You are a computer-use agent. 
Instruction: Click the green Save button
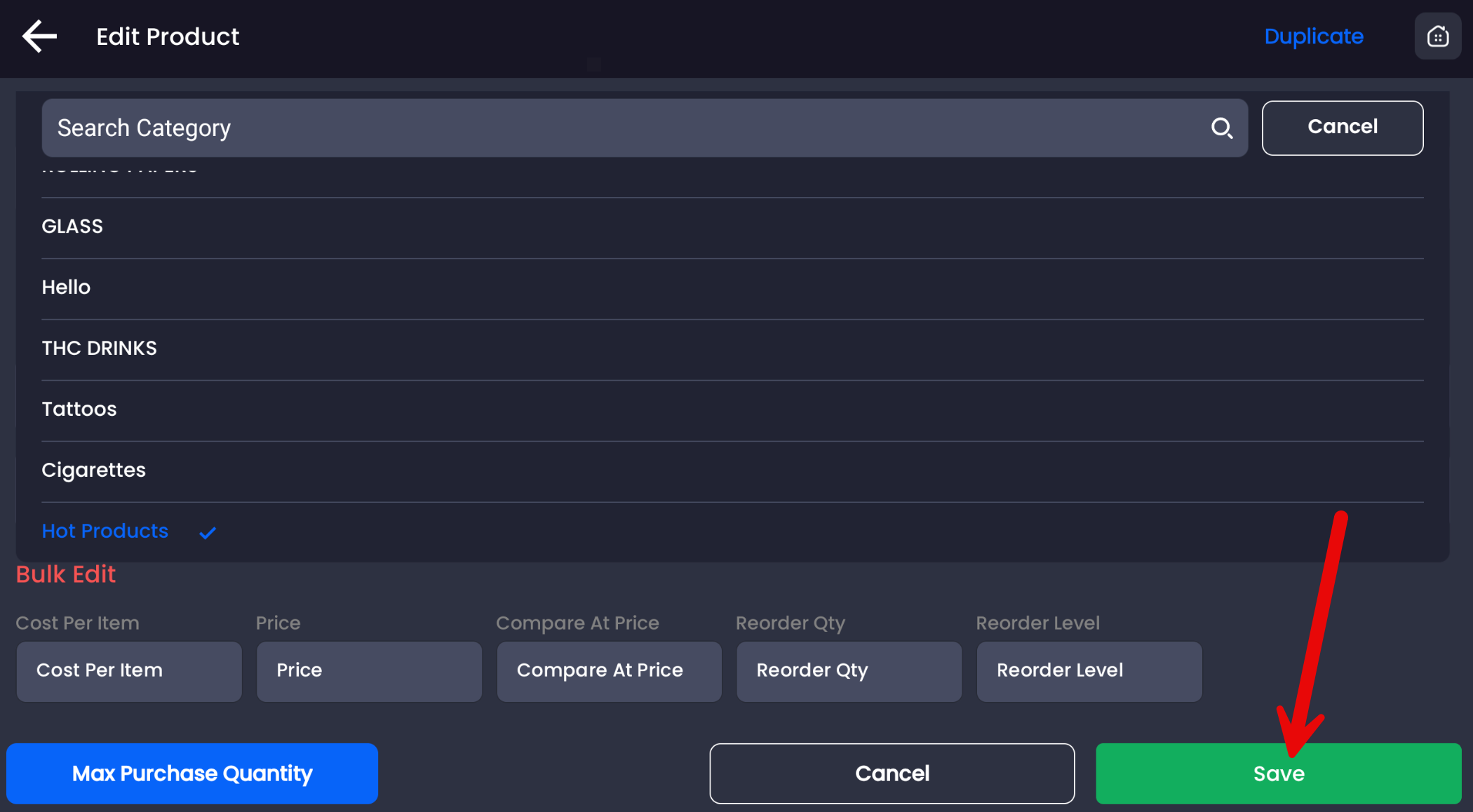[1278, 774]
